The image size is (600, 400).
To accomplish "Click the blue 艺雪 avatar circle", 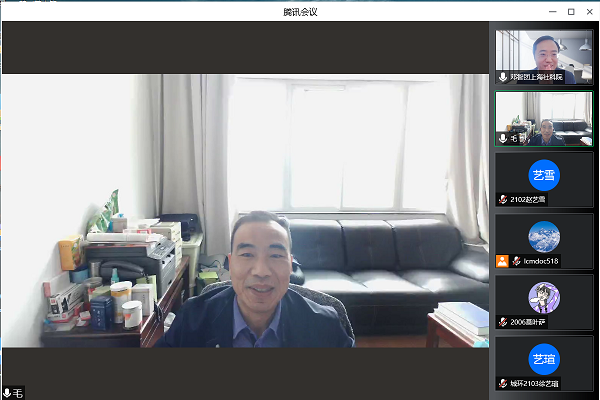I will (544, 174).
